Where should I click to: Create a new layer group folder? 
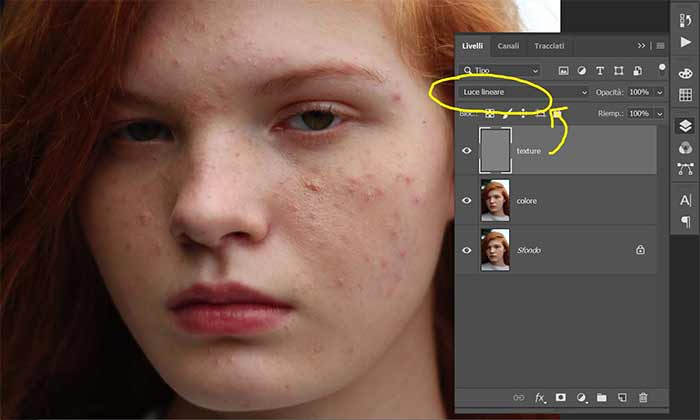602,397
